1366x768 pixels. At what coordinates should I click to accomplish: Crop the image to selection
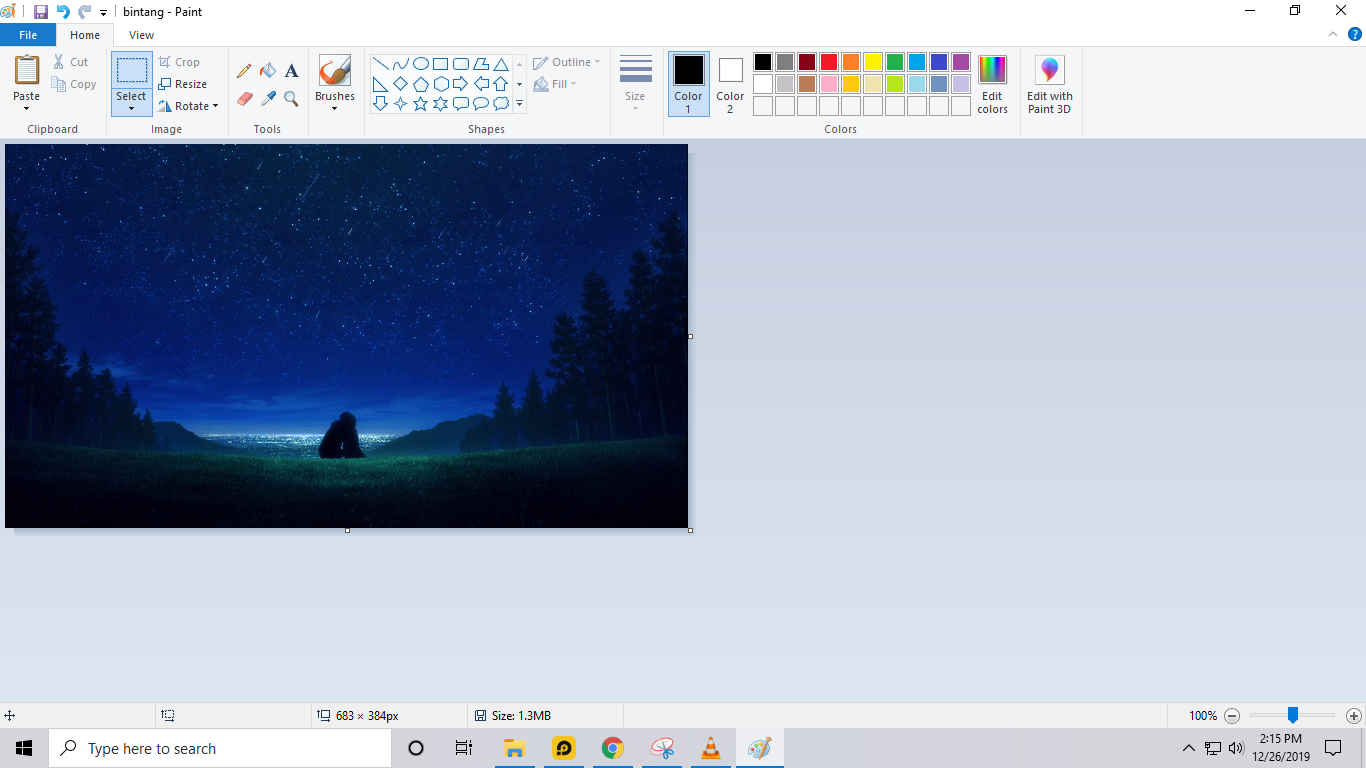[180, 62]
